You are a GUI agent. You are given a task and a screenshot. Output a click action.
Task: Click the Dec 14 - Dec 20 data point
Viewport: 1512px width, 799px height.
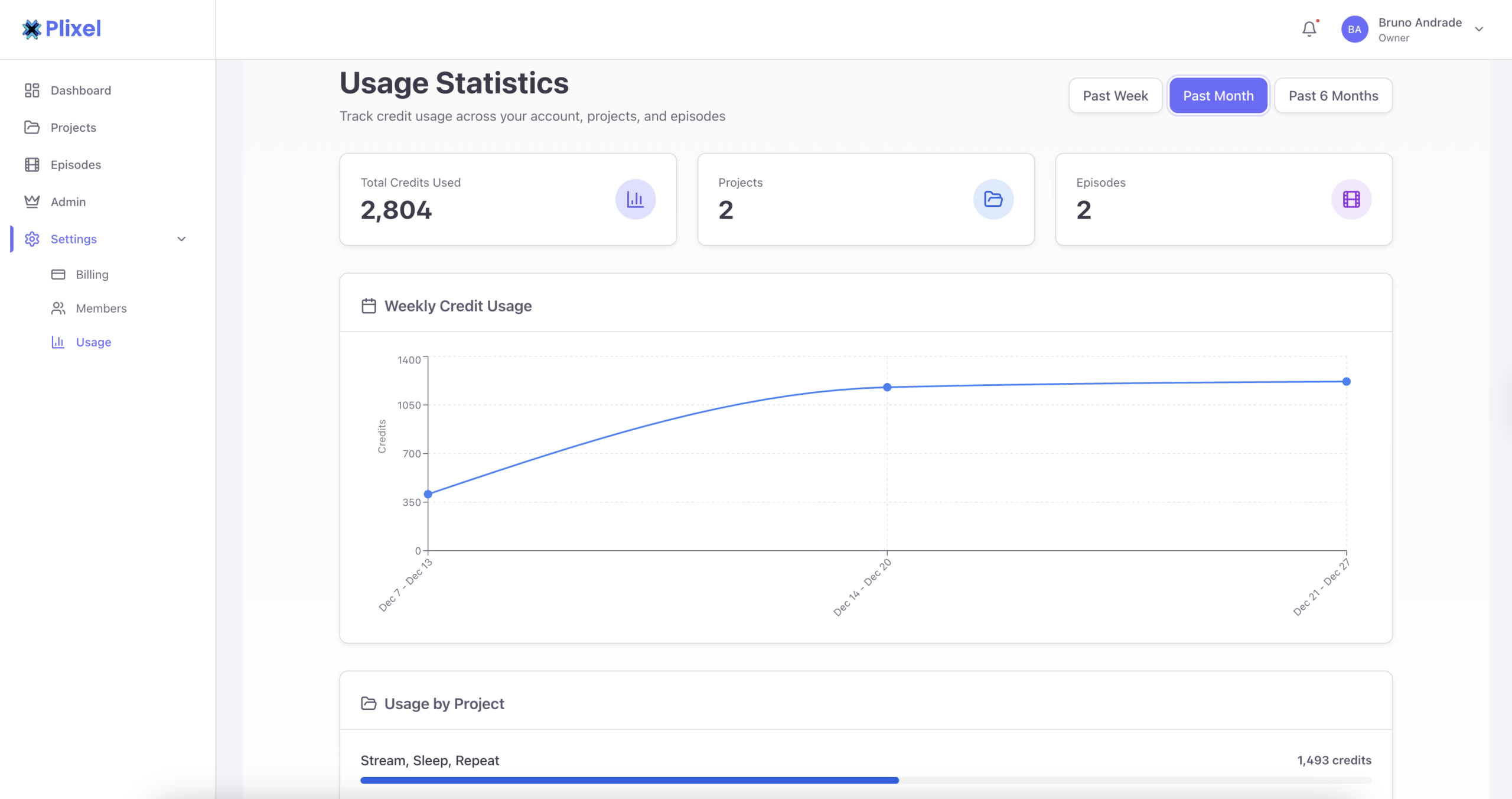point(887,387)
